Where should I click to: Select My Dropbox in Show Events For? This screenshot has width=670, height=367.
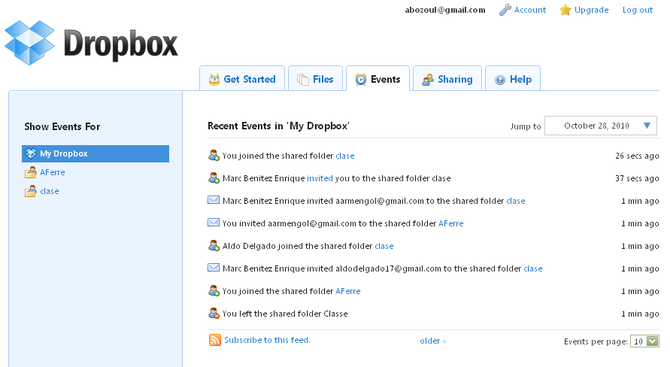click(x=95, y=153)
